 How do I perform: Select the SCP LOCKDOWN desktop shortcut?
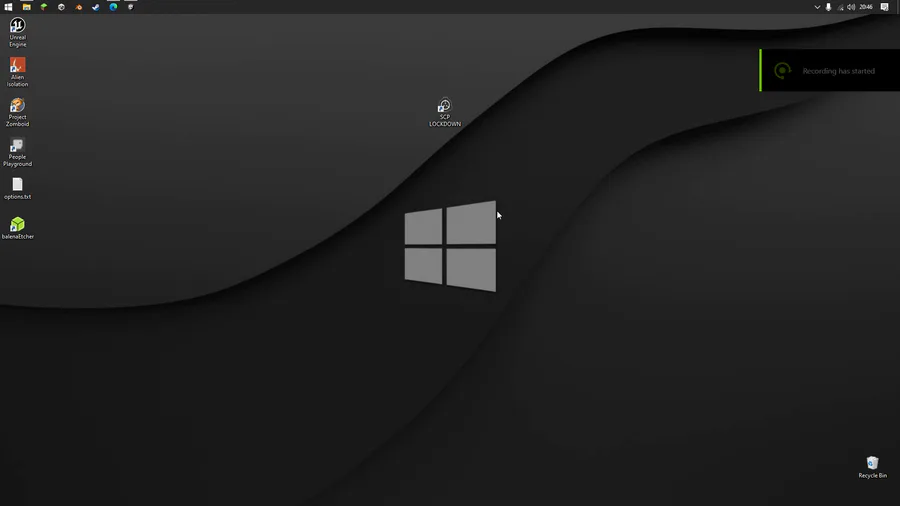click(445, 112)
